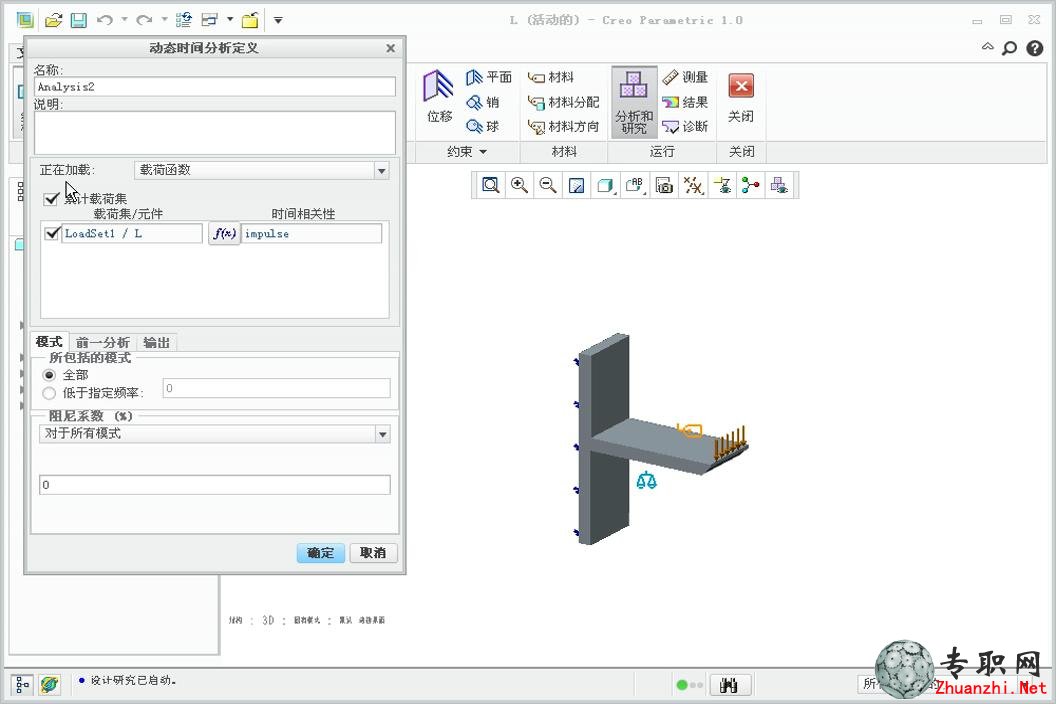Screen dimensions: 1056x704
Task: Undo the last action
Action: click(x=104, y=20)
